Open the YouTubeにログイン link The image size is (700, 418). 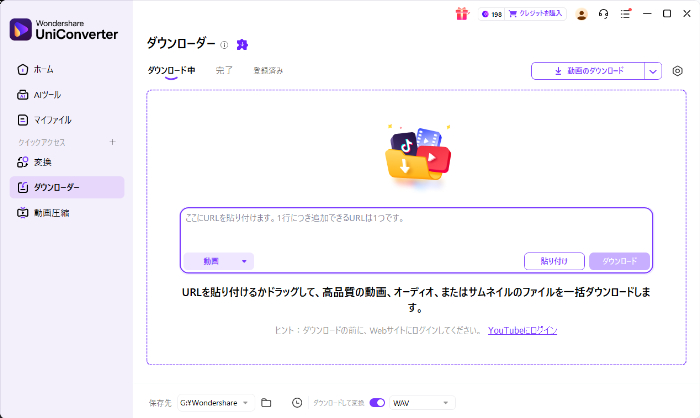click(x=522, y=330)
